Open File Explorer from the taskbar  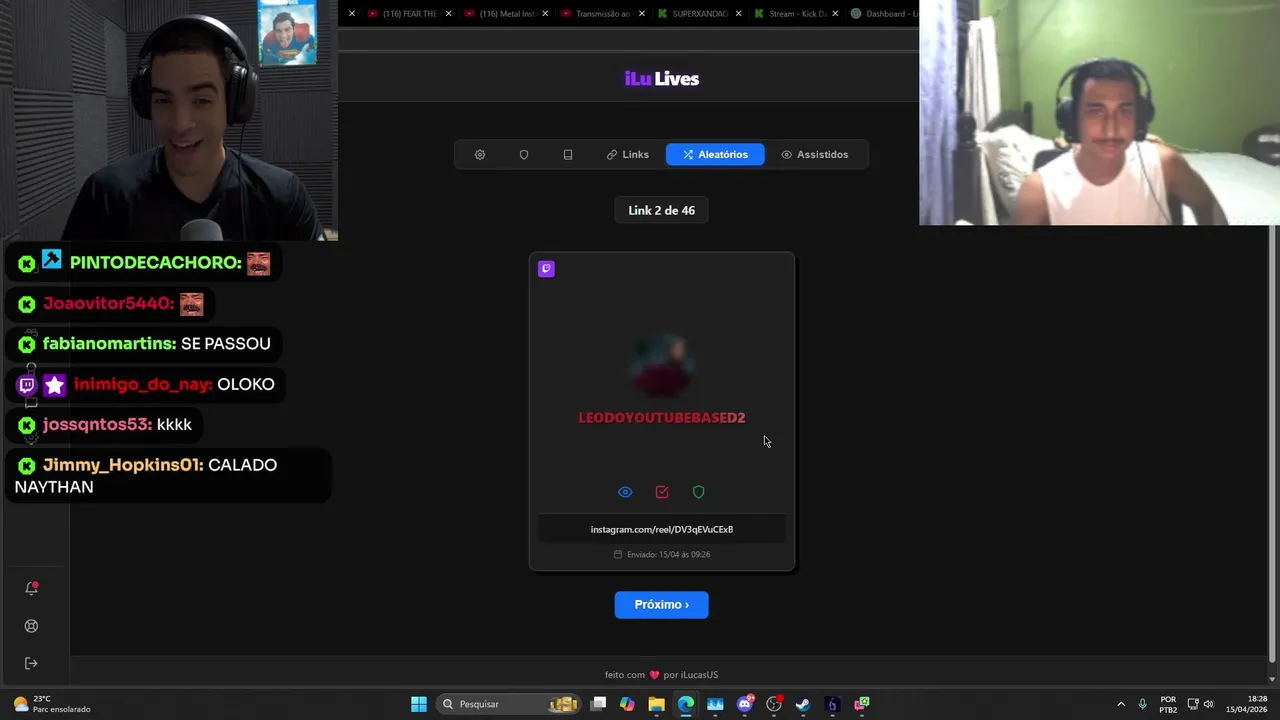click(657, 704)
